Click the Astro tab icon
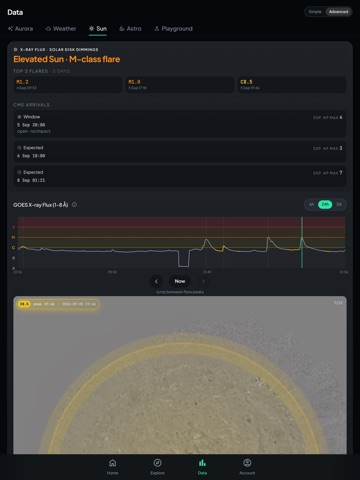The height and width of the screenshot is (480, 360). (x=122, y=29)
